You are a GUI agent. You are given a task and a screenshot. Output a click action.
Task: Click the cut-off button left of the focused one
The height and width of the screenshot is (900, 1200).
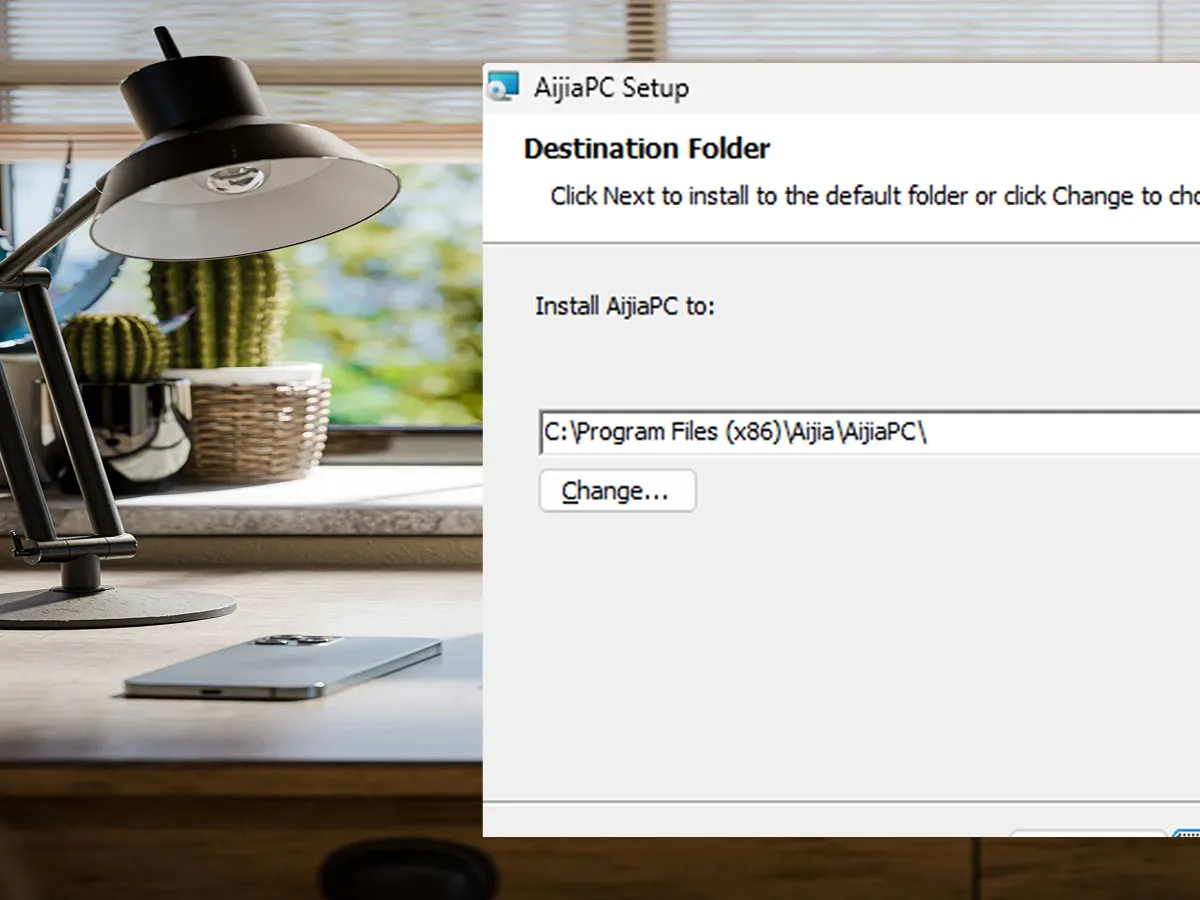click(1087, 833)
